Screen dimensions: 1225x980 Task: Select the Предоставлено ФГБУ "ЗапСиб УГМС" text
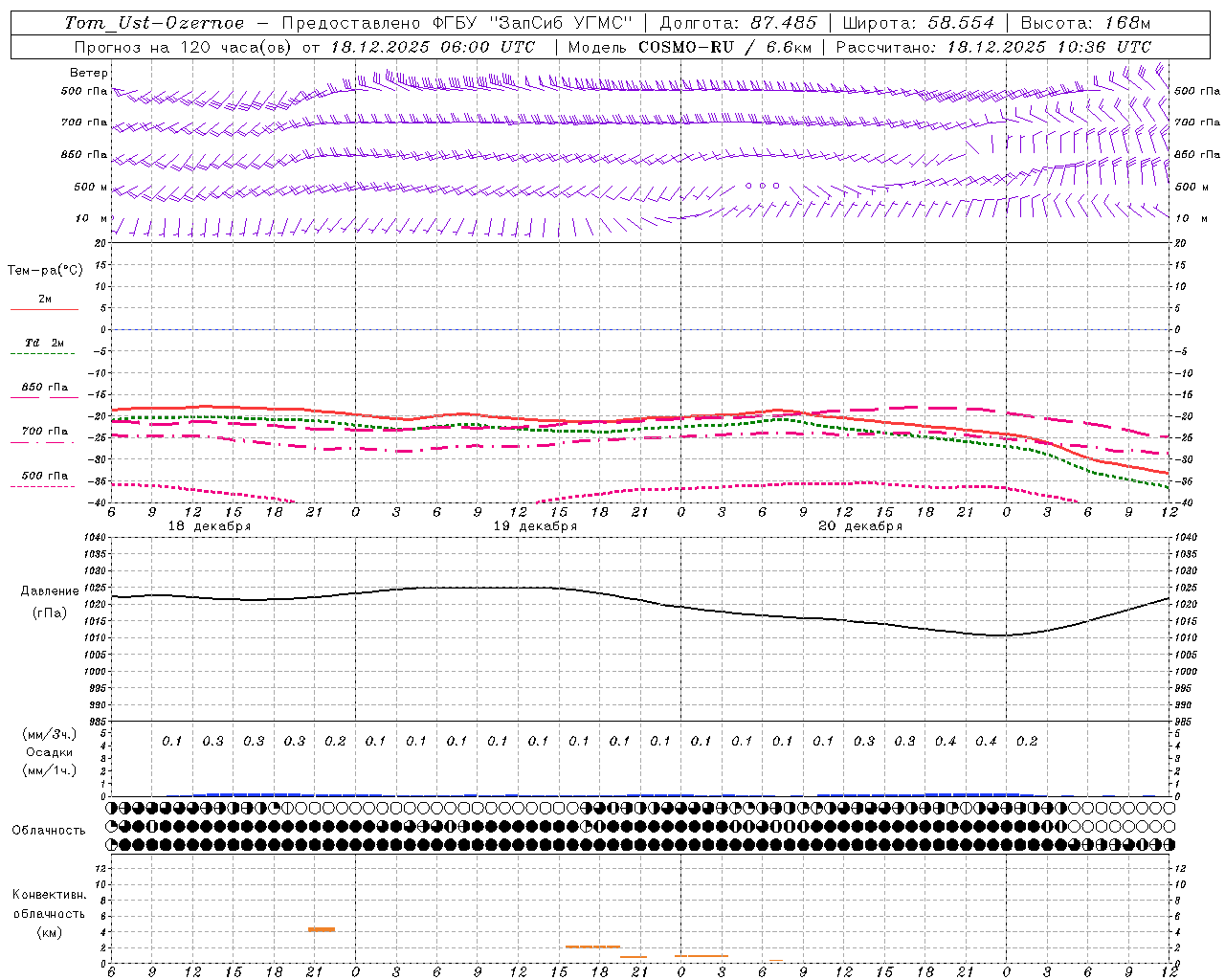[458, 23]
